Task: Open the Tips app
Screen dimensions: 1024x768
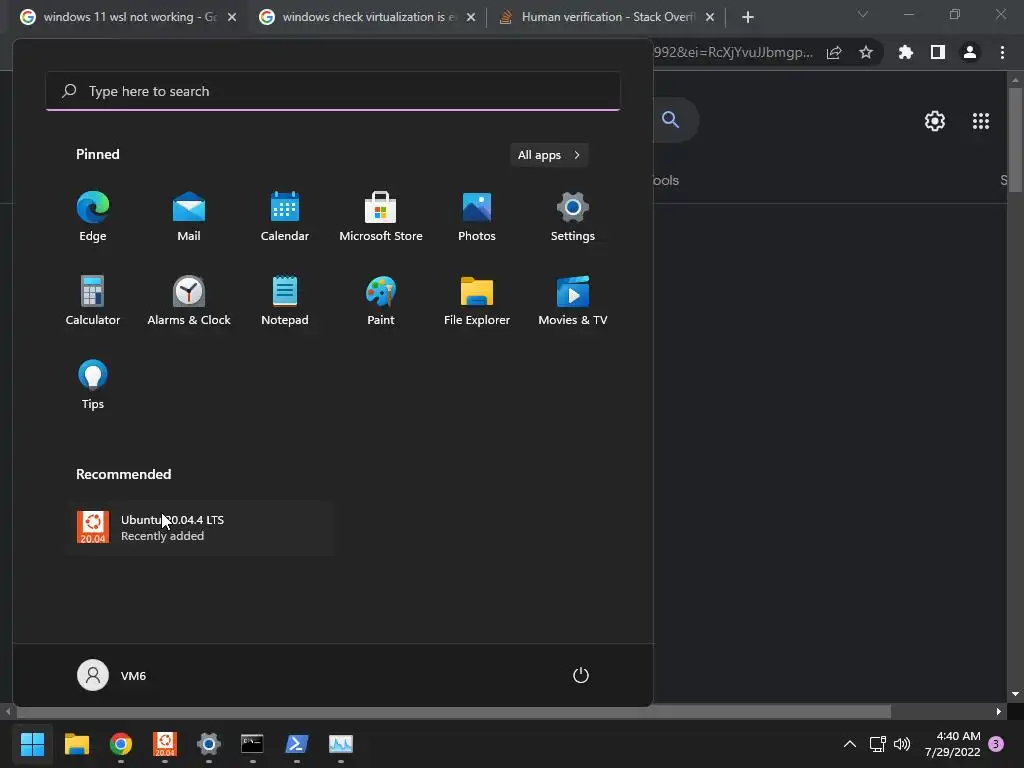Action: tap(93, 385)
